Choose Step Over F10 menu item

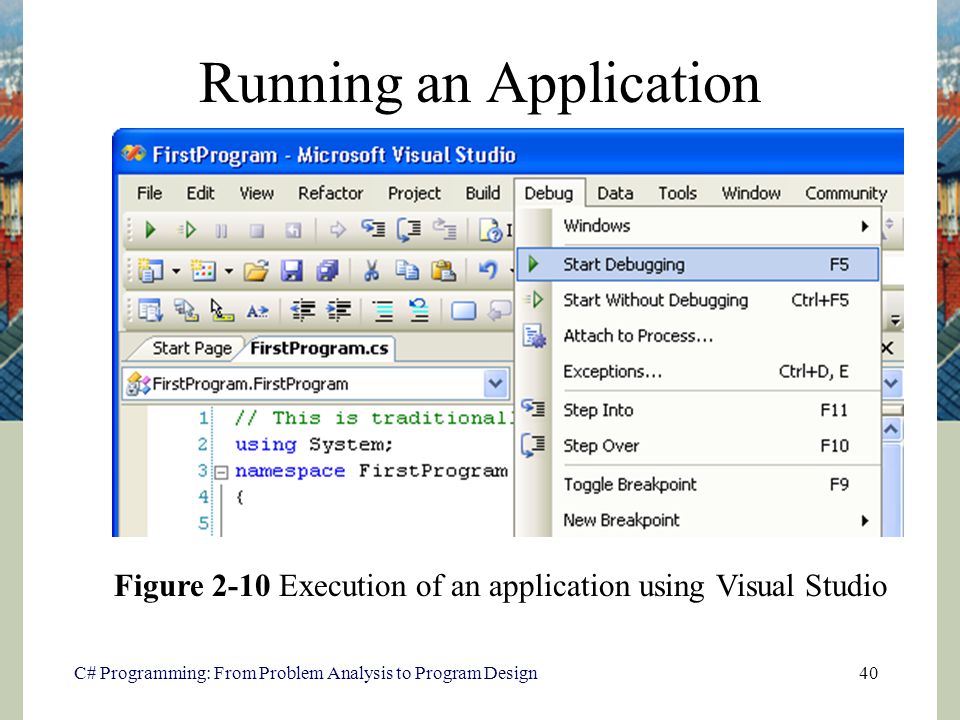coord(698,446)
